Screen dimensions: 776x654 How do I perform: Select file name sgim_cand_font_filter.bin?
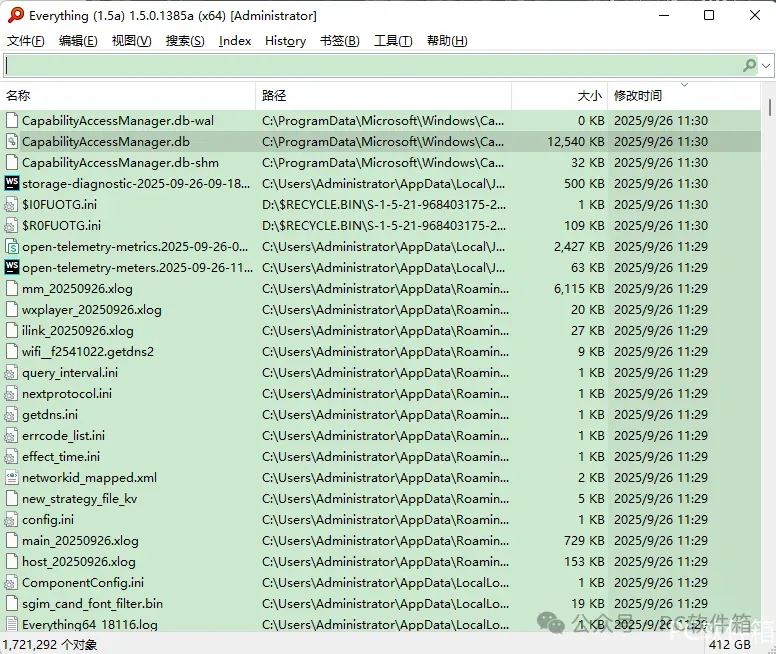[x=92, y=604]
